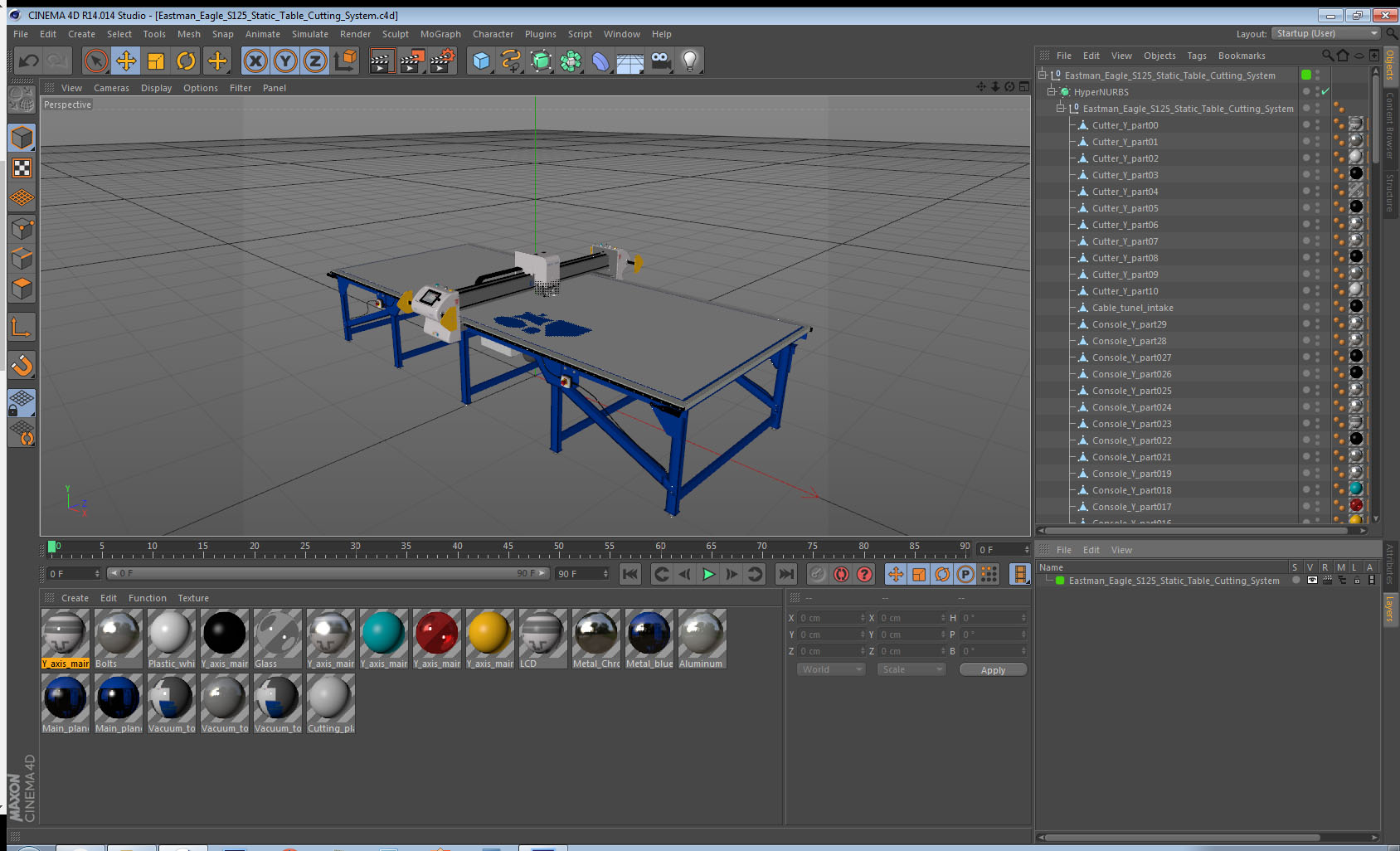Select the turquoise Y_axis_main material swatch
This screenshot has width=1400, height=851.
coord(384,639)
